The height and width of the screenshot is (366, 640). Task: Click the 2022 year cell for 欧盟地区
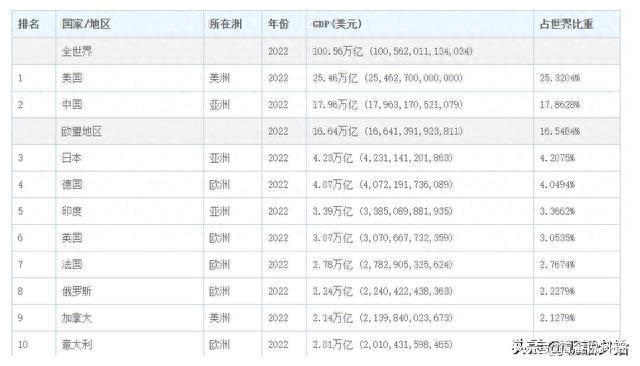[x=278, y=131]
